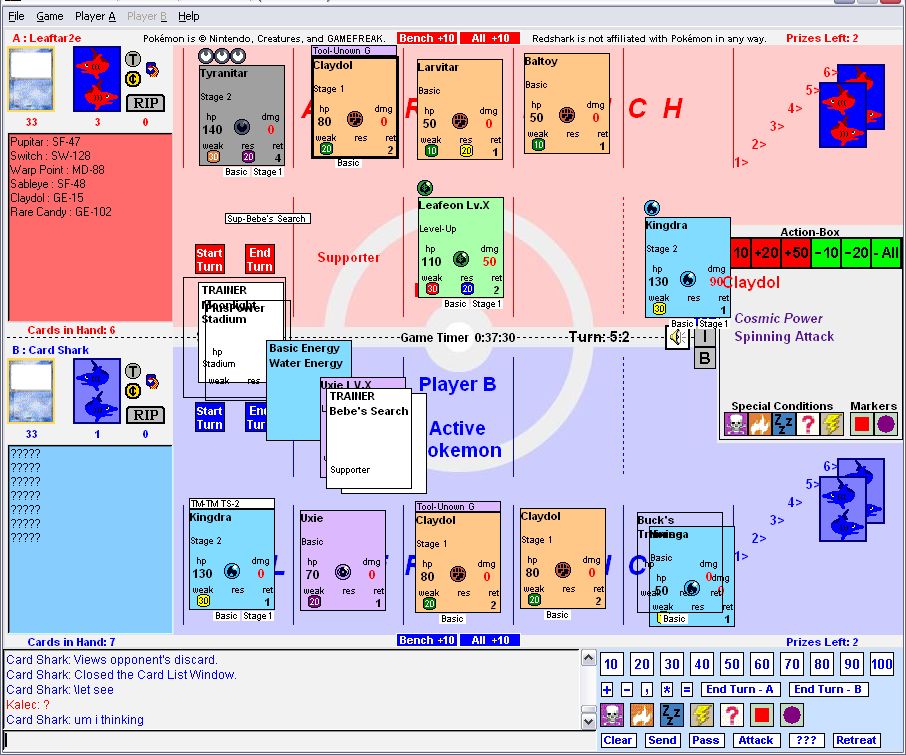Open the Player A menu
The width and height of the screenshot is (906, 755).
(95, 16)
